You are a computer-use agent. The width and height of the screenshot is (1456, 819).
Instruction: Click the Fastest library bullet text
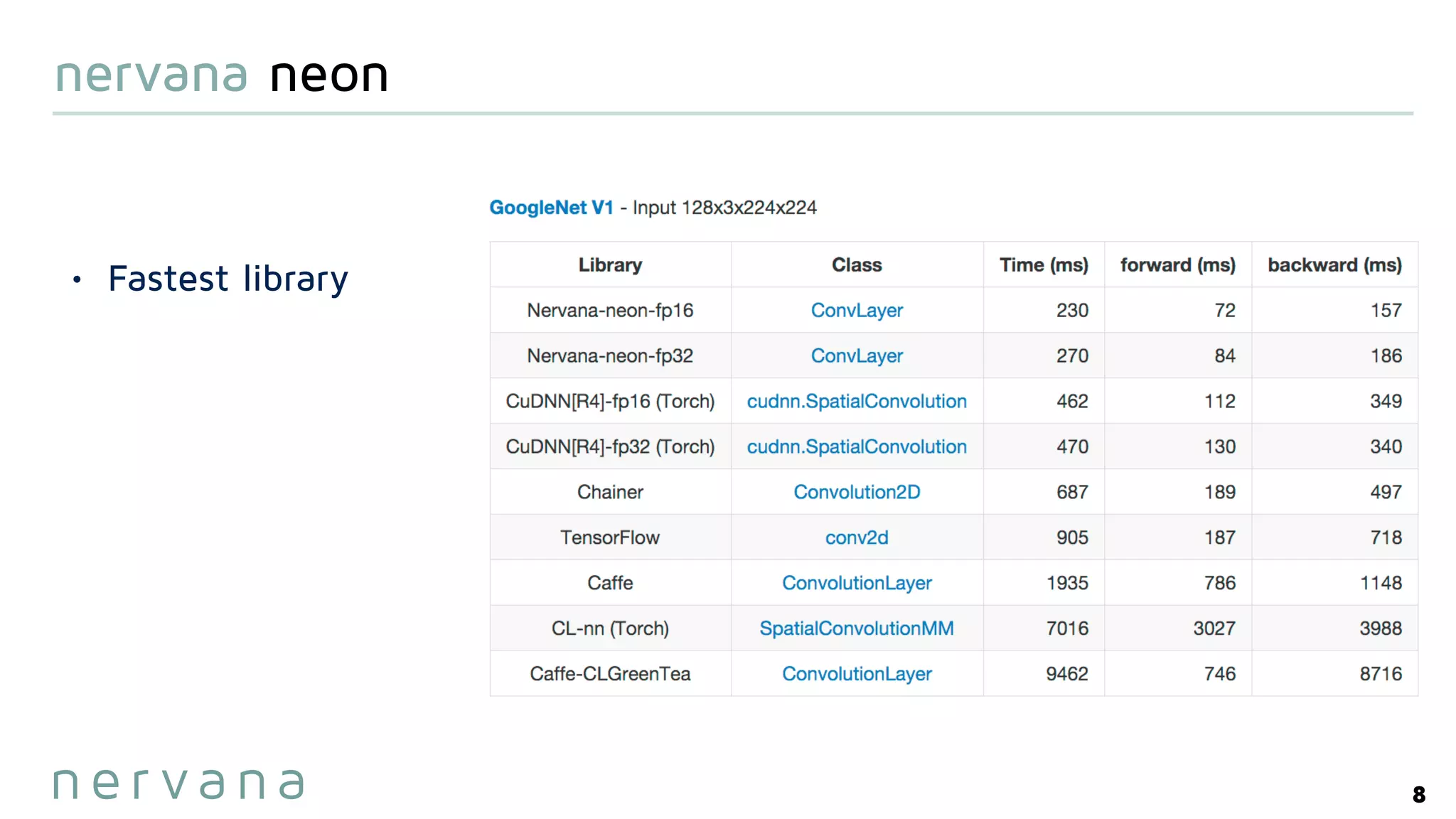pos(228,279)
